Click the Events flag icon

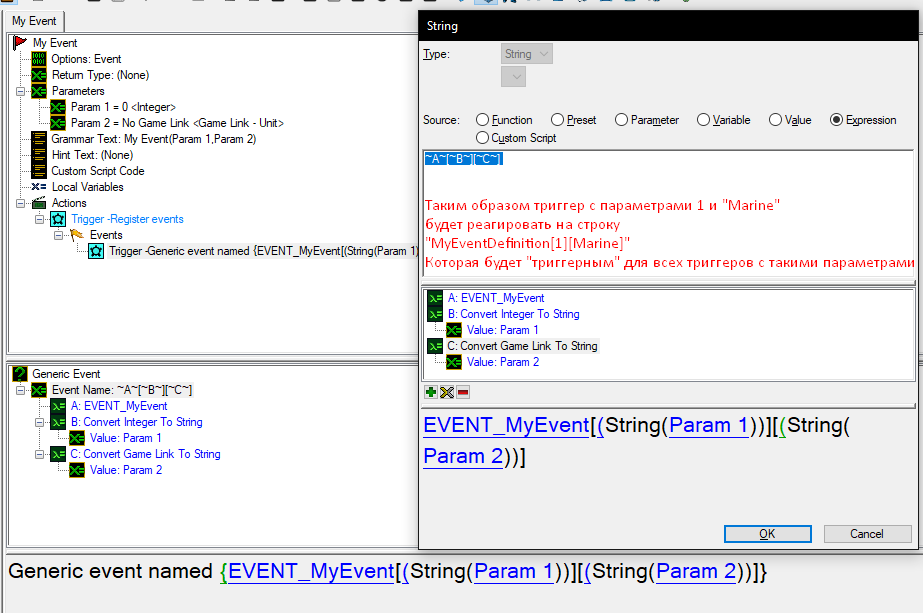point(77,234)
